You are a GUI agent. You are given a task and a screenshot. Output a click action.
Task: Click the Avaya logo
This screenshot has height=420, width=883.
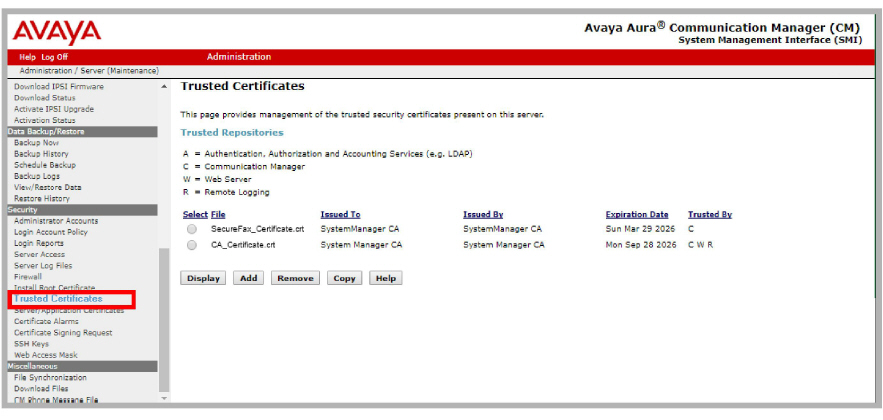pos(57,32)
